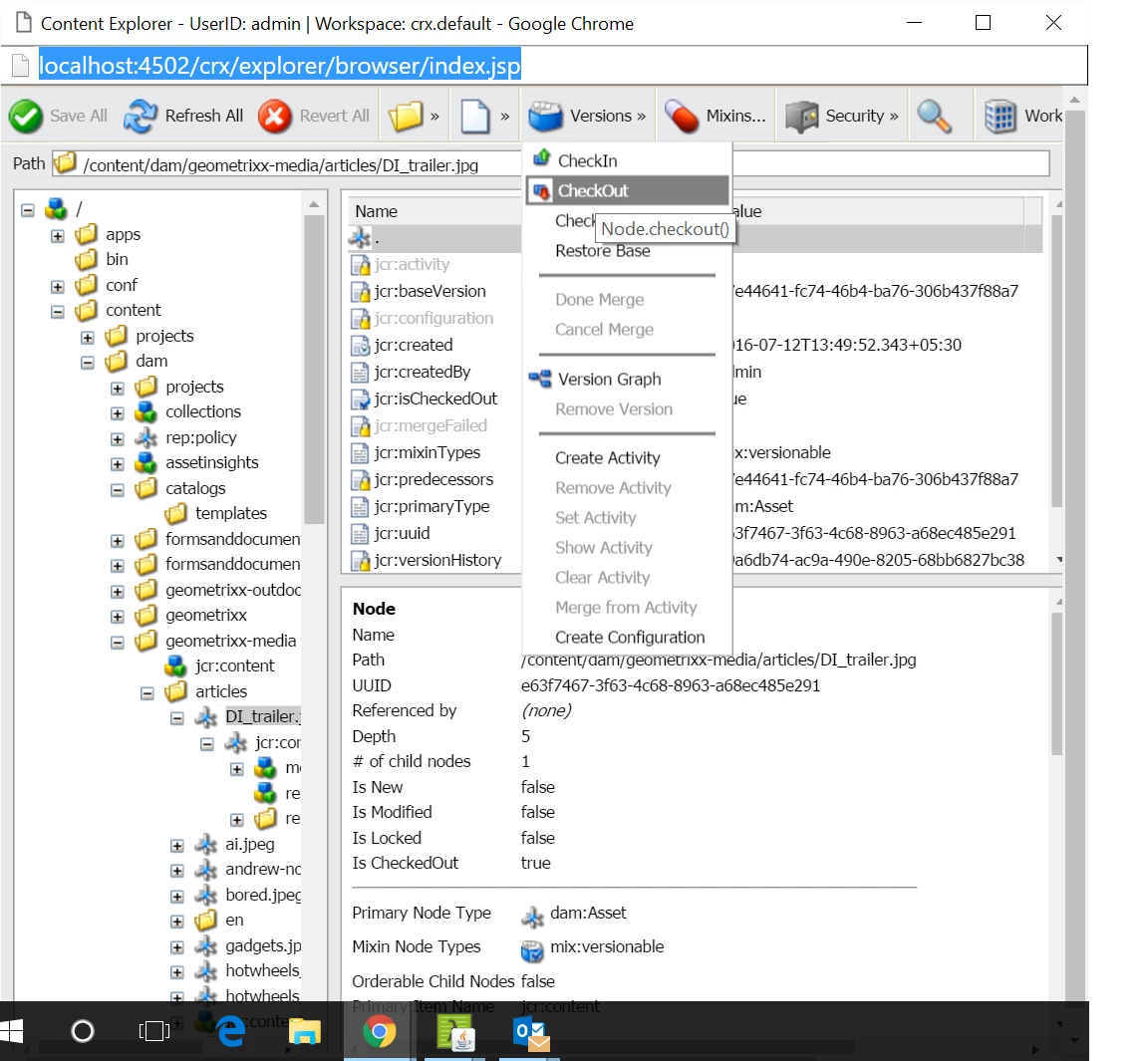Click the Version Graph icon in menu
The width and height of the screenshot is (1148, 1061).
(540, 379)
